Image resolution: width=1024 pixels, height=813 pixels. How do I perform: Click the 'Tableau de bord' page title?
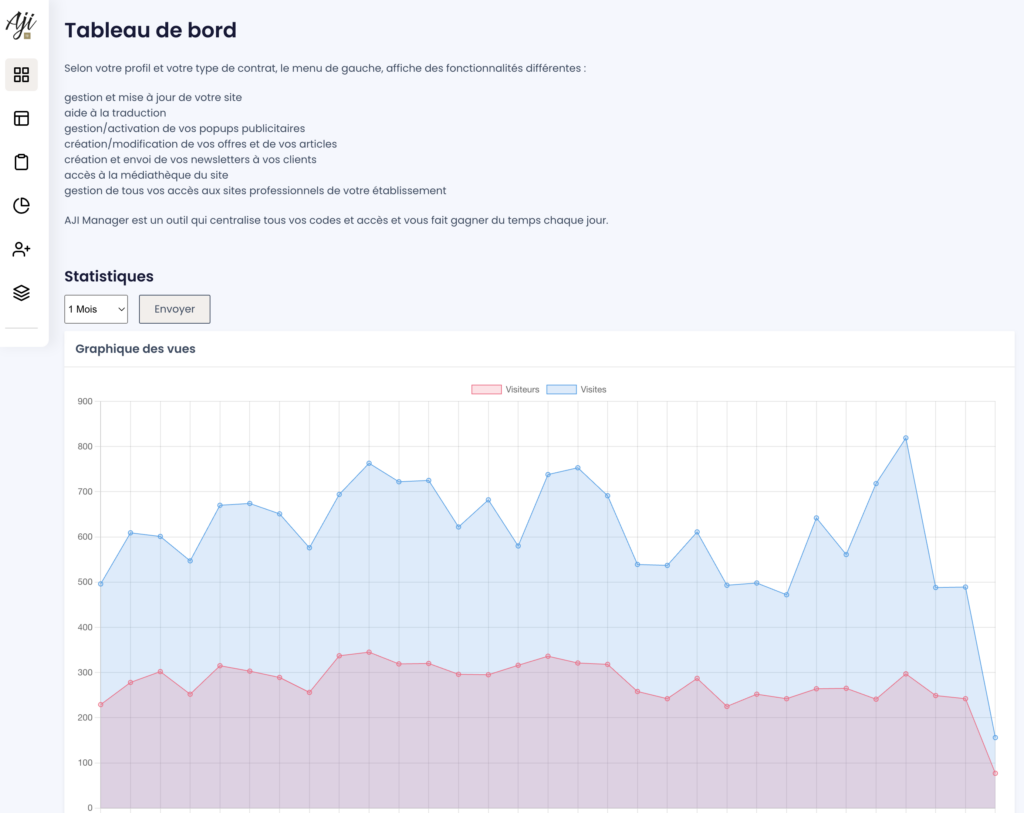point(150,30)
